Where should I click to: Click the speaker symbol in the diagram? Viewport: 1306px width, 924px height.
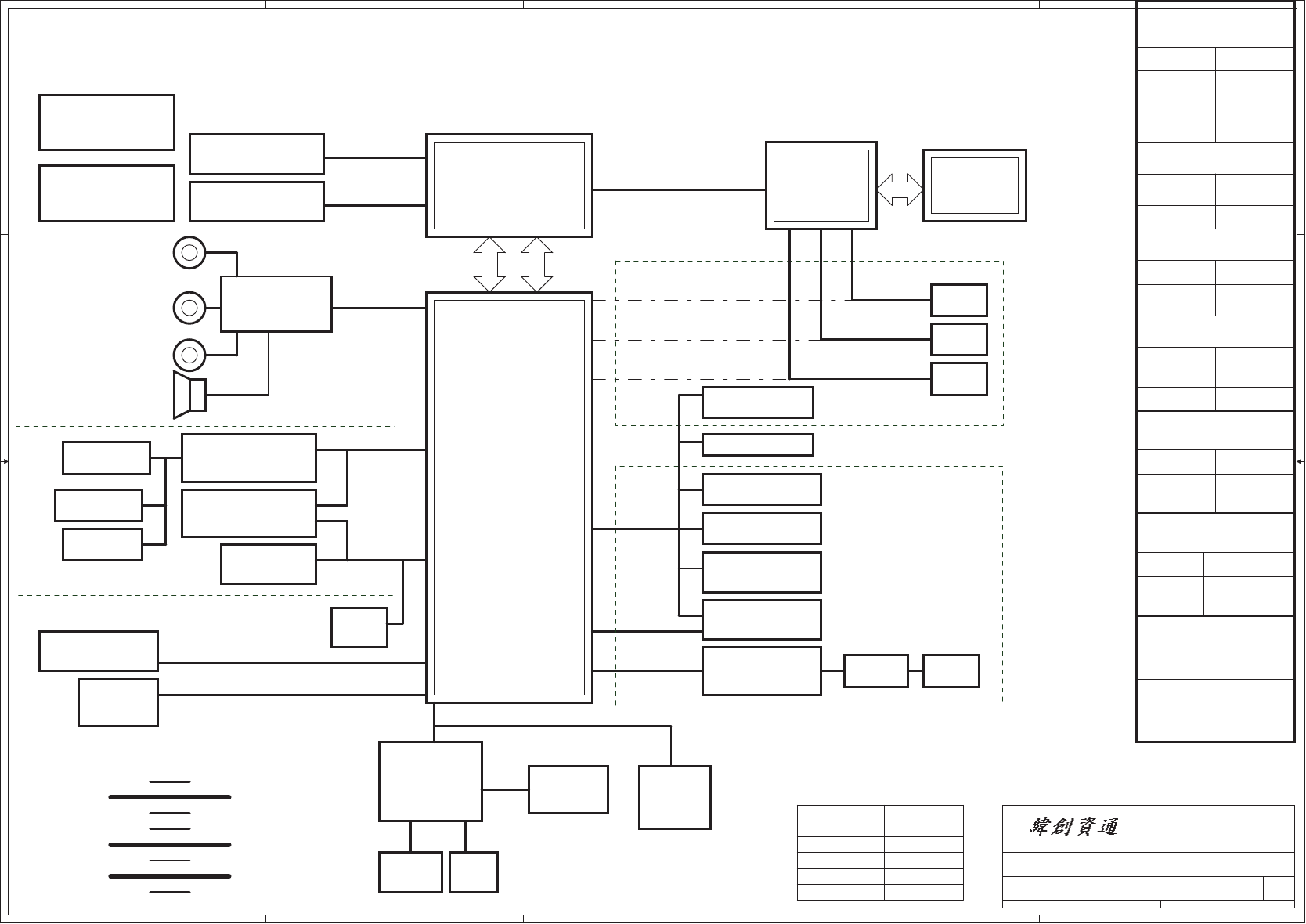point(189,395)
